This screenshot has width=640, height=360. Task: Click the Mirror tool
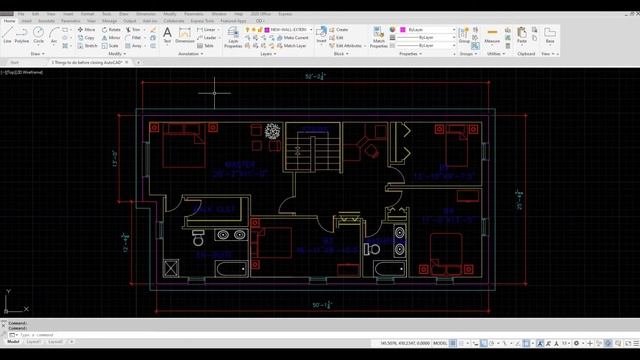(111, 38)
